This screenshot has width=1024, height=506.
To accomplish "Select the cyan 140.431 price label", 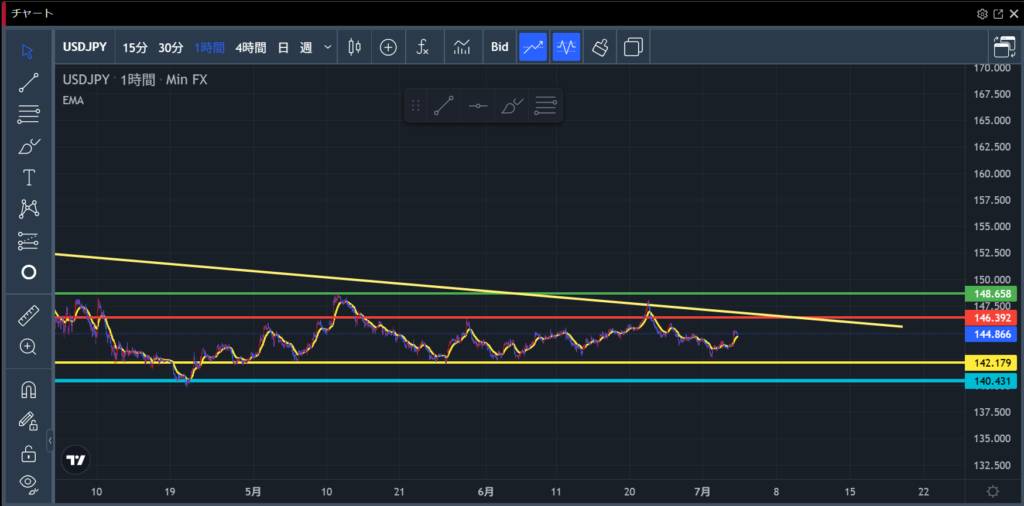I will [990, 381].
